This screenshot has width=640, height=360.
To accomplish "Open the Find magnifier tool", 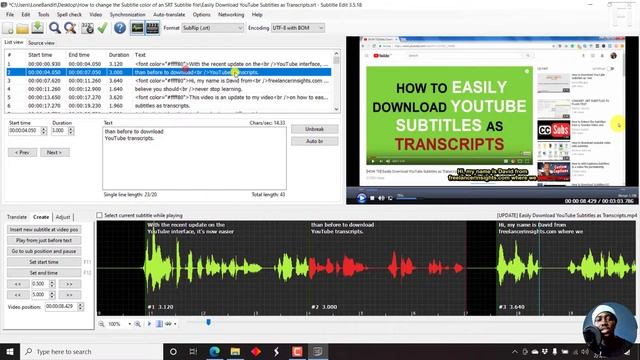I will [55, 28].
